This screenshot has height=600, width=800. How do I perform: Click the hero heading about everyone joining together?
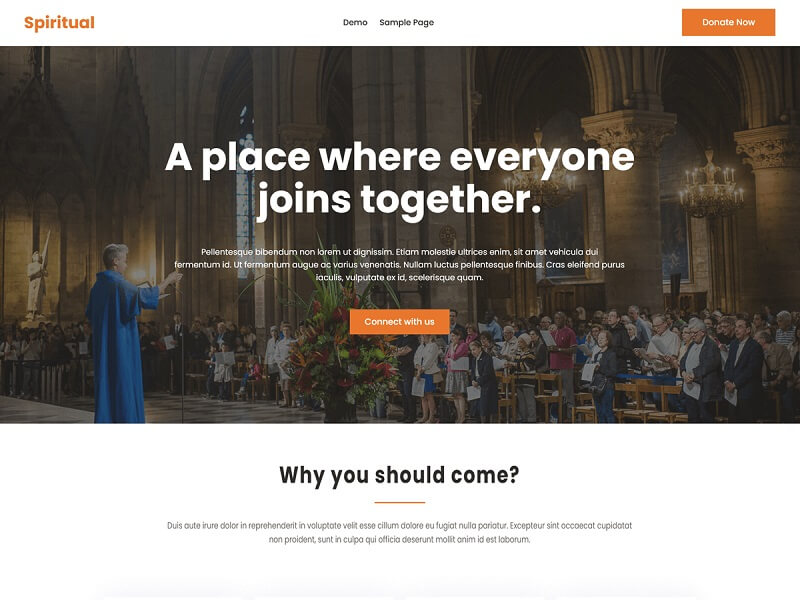pyautogui.click(x=399, y=178)
